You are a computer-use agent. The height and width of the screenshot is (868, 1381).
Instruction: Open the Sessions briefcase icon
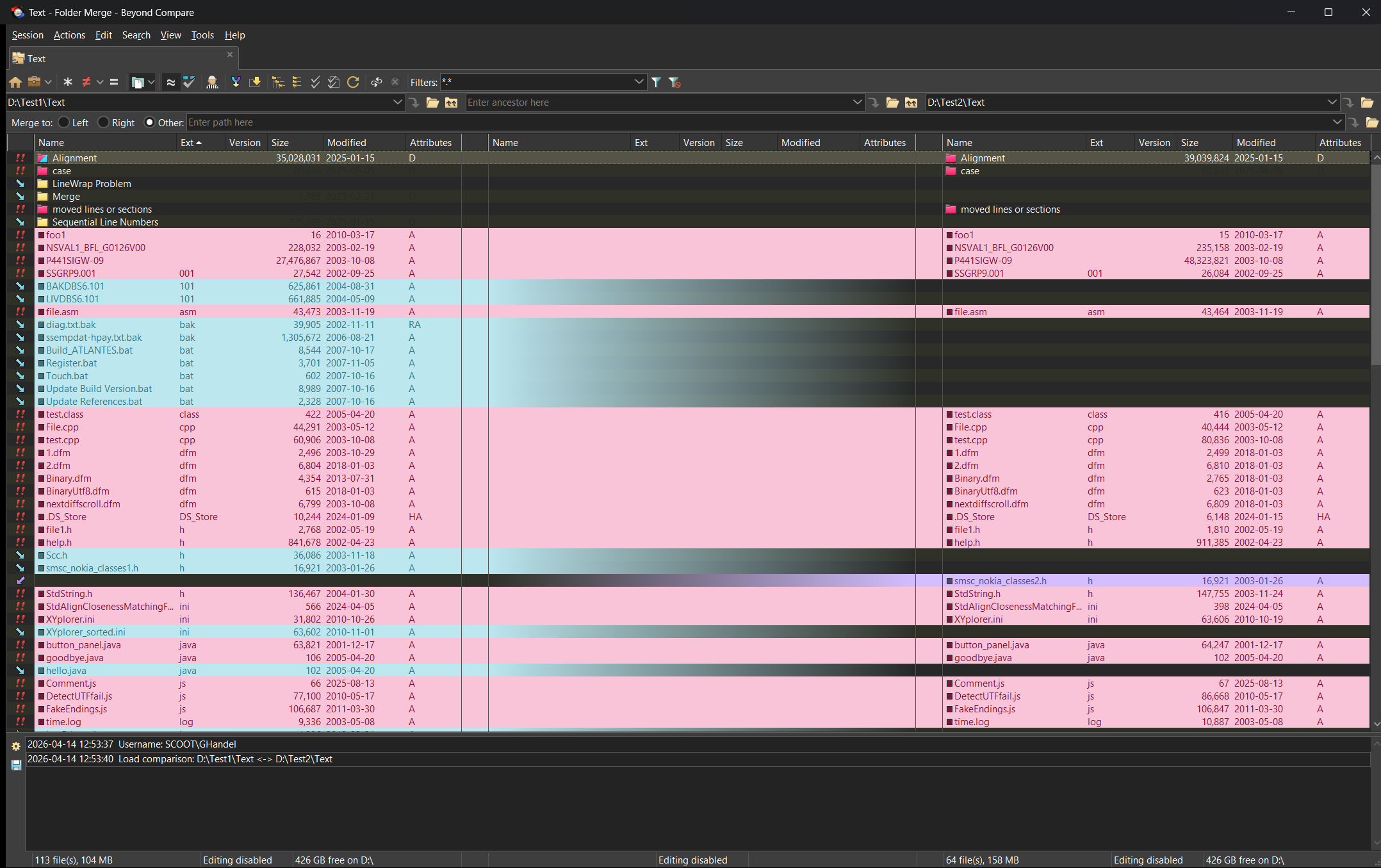click(x=35, y=82)
